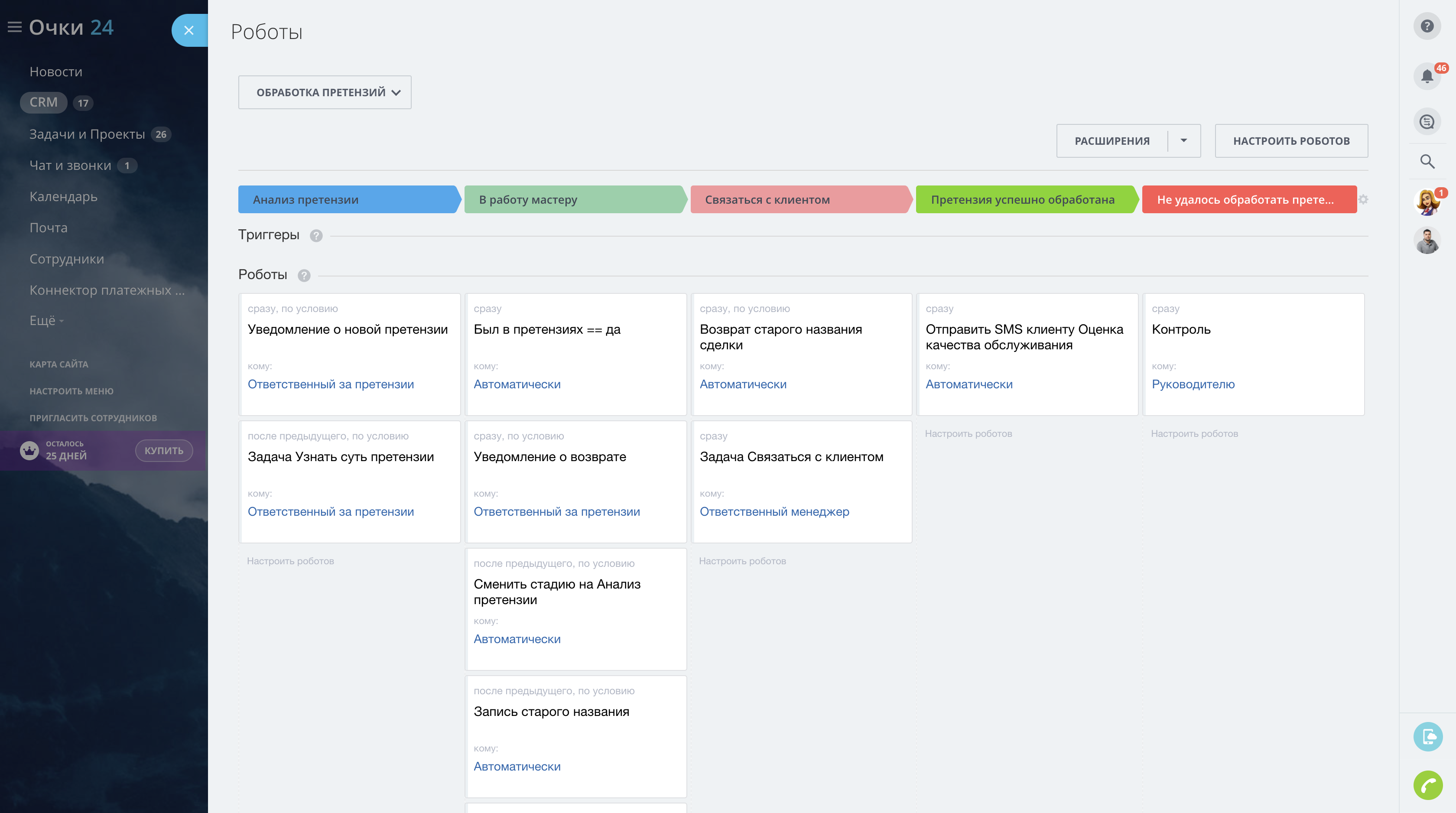The height and width of the screenshot is (813, 1456).
Task: Click the gear icon next to stages
Action: tap(1363, 200)
